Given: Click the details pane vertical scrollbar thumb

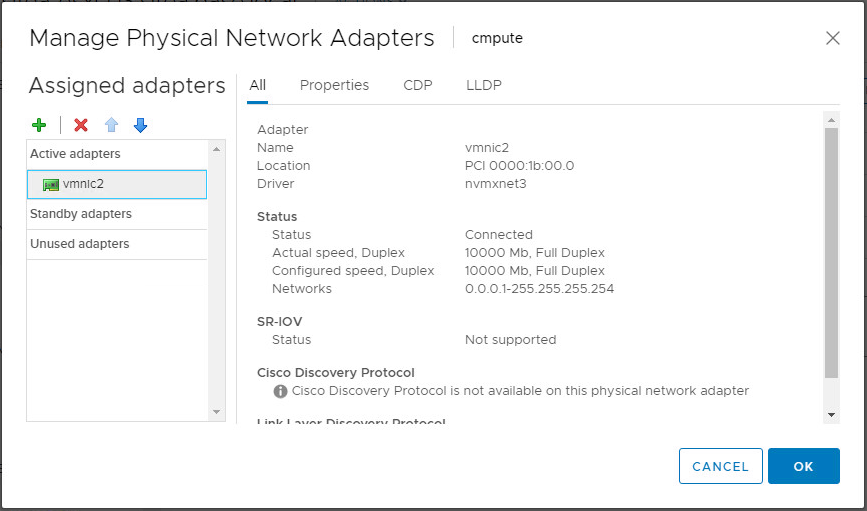Looking at the screenshot, I should (831, 250).
